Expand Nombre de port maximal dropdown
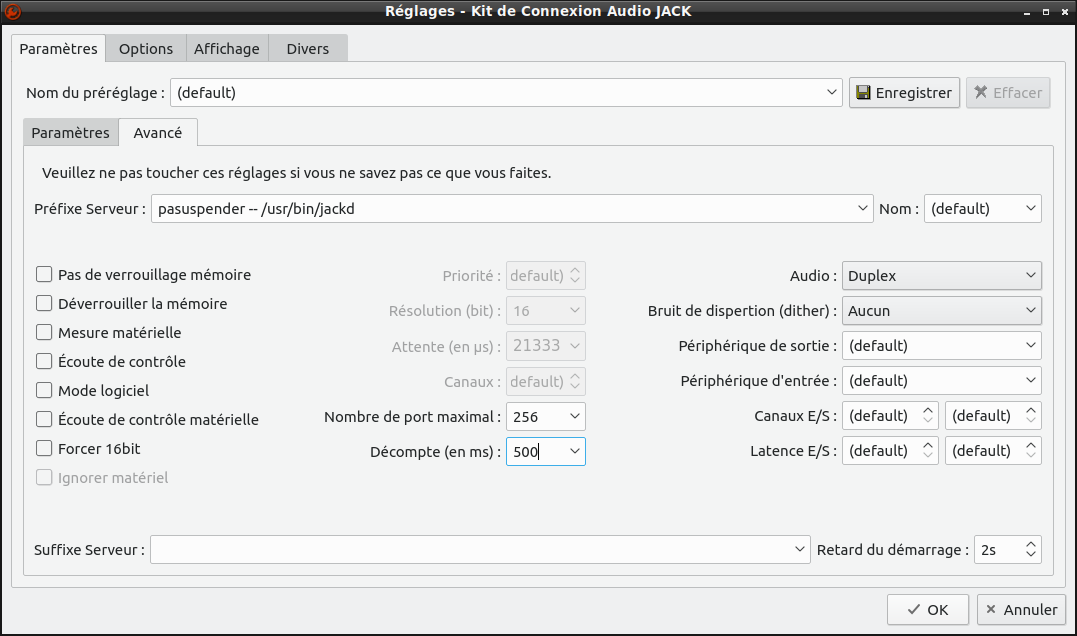 click(575, 417)
